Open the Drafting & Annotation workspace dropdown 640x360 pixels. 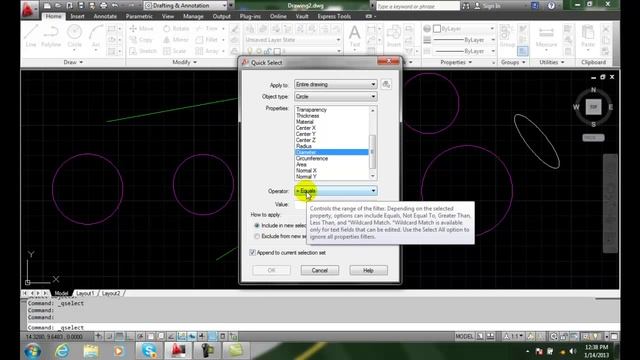tap(186, 6)
